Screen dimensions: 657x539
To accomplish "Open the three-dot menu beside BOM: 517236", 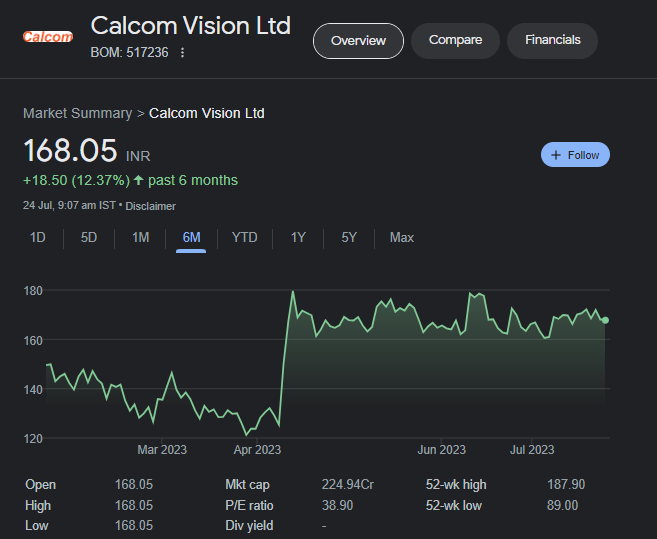I will [182, 52].
